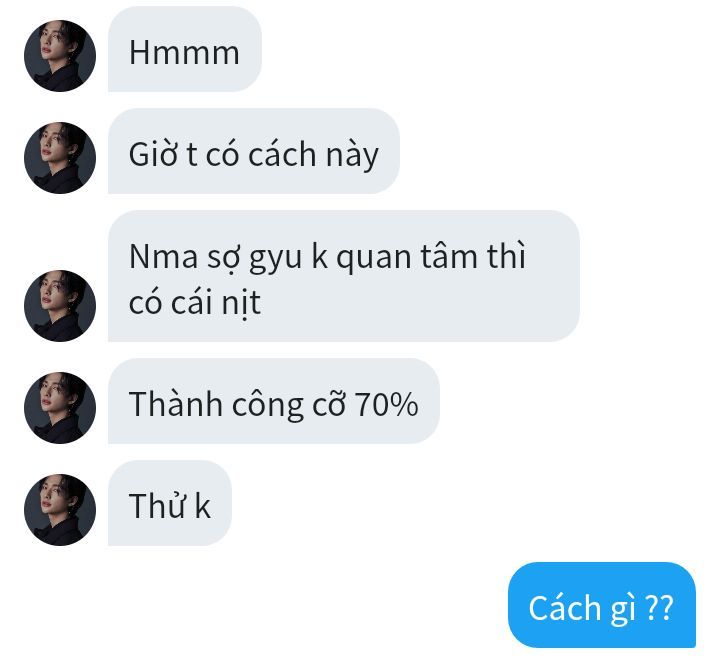Click the question marks in the blue bubble

(x=659, y=608)
